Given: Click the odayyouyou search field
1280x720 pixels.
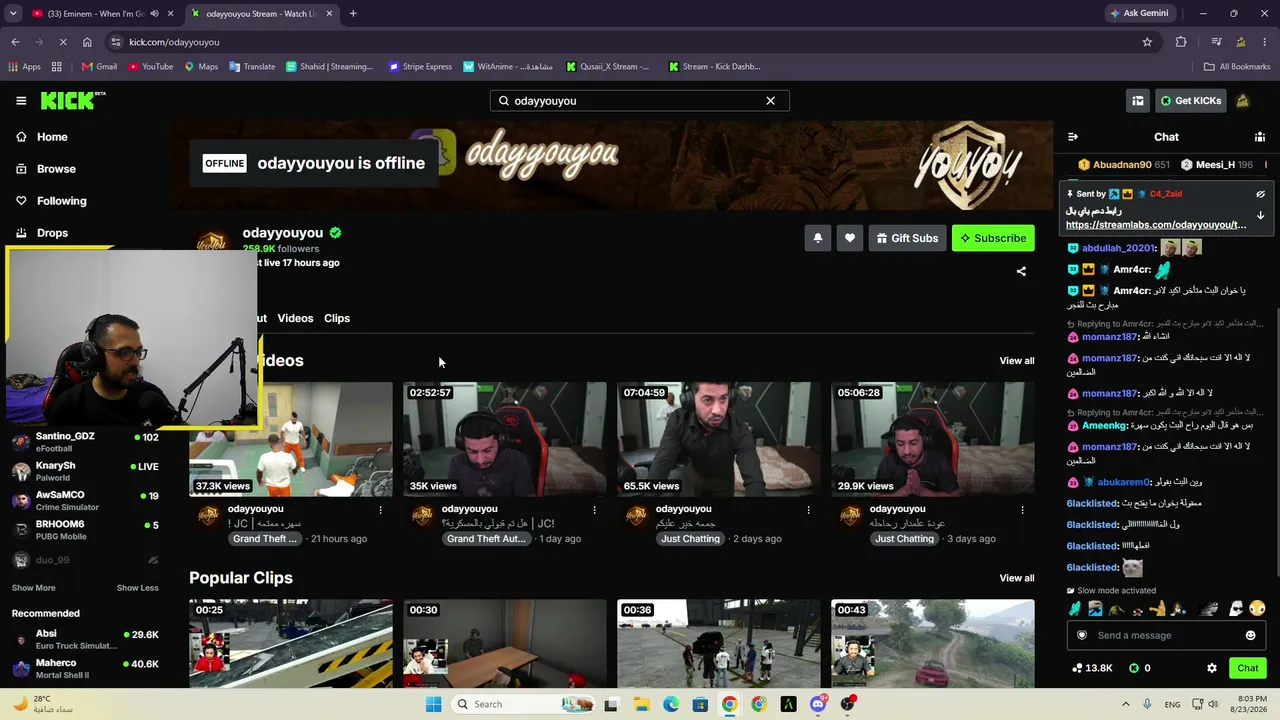Looking at the screenshot, I should click(x=639, y=101).
